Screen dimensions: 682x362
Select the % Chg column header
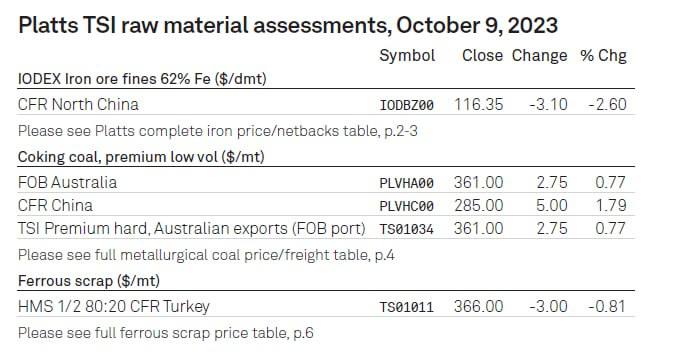[x=603, y=56]
